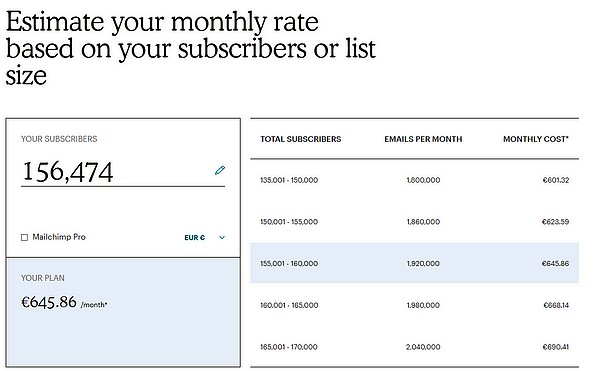600x371 pixels.
Task: Click the €690.41 monthly cost value
Action: (556, 347)
